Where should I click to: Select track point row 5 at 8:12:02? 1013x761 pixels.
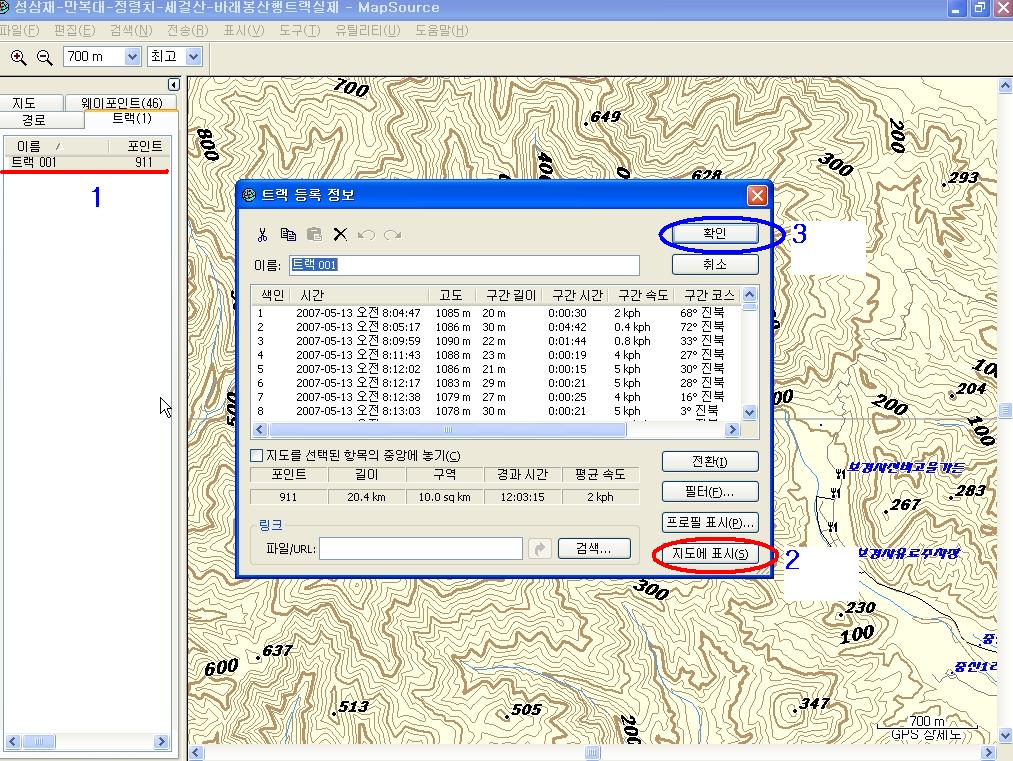[x=496, y=369]
